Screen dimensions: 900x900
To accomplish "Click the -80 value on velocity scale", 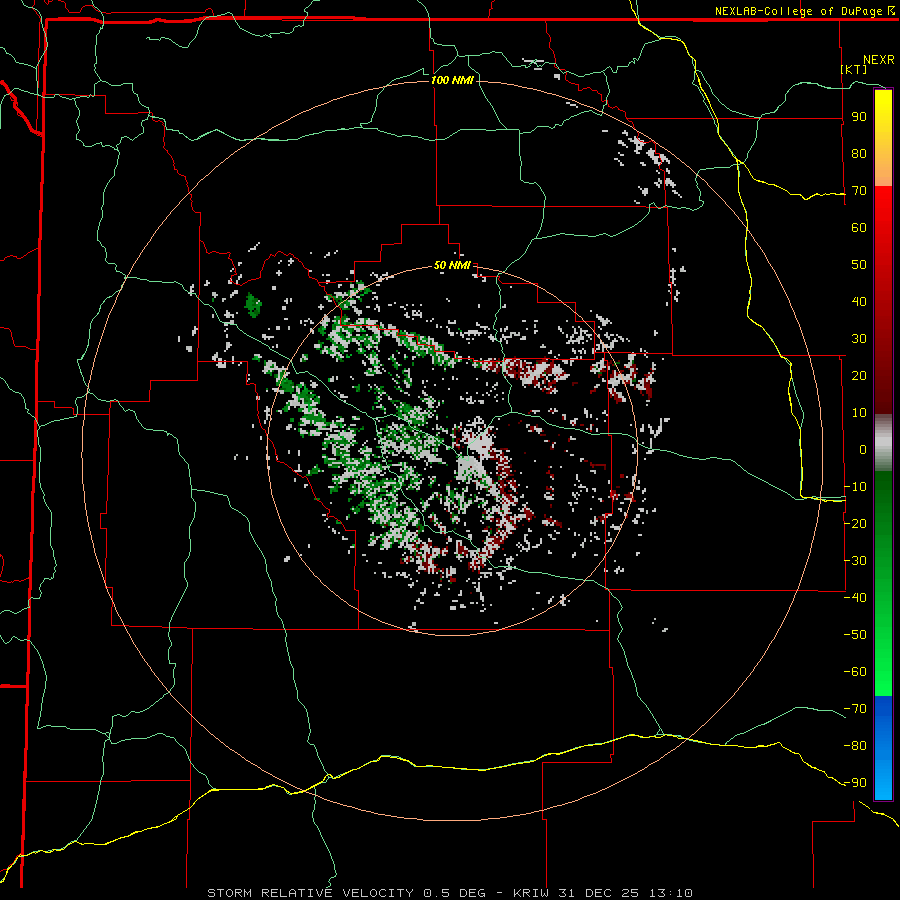I will pos(855,746).
